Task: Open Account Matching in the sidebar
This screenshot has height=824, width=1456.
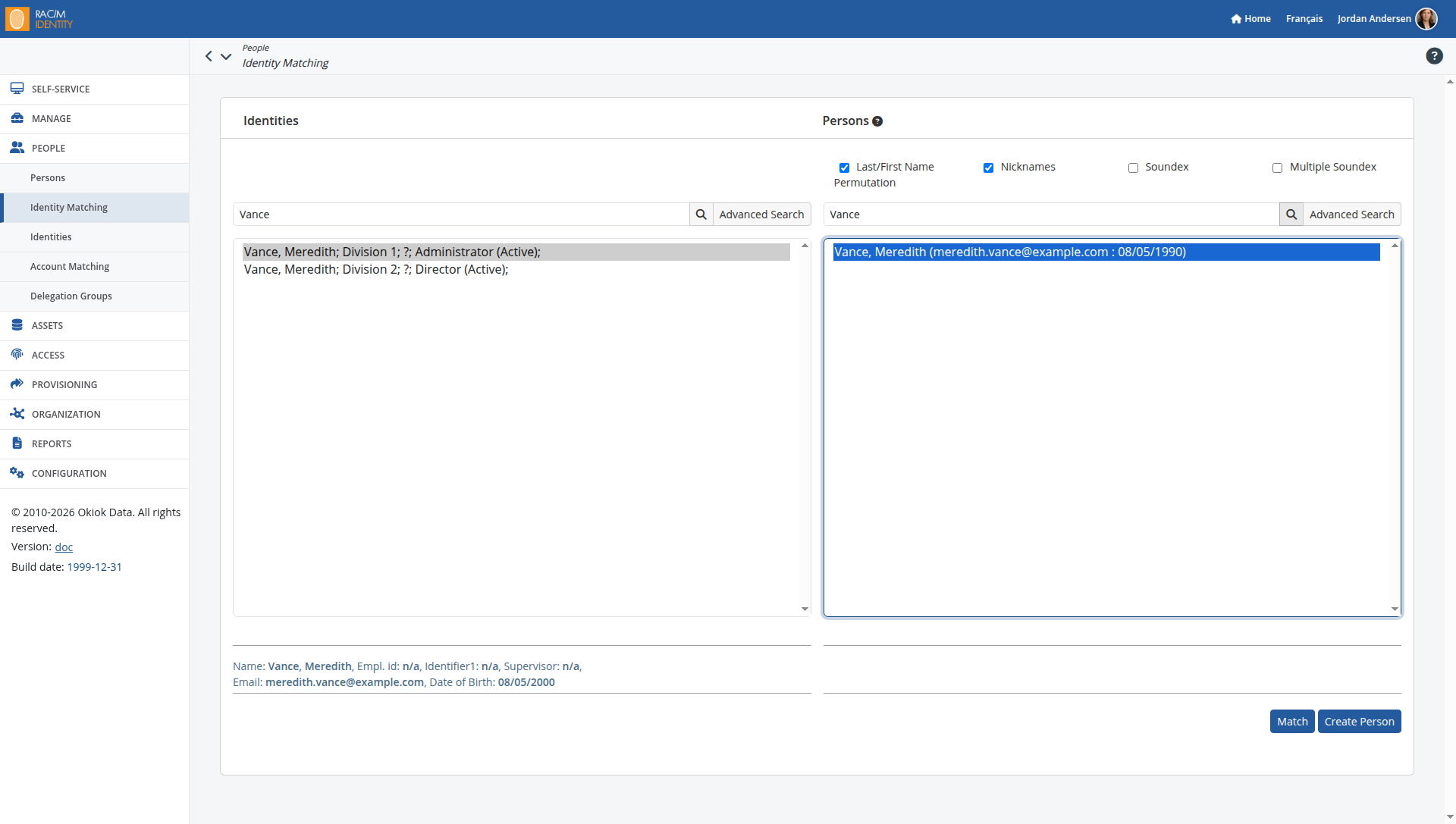Action: pos(95,267)
